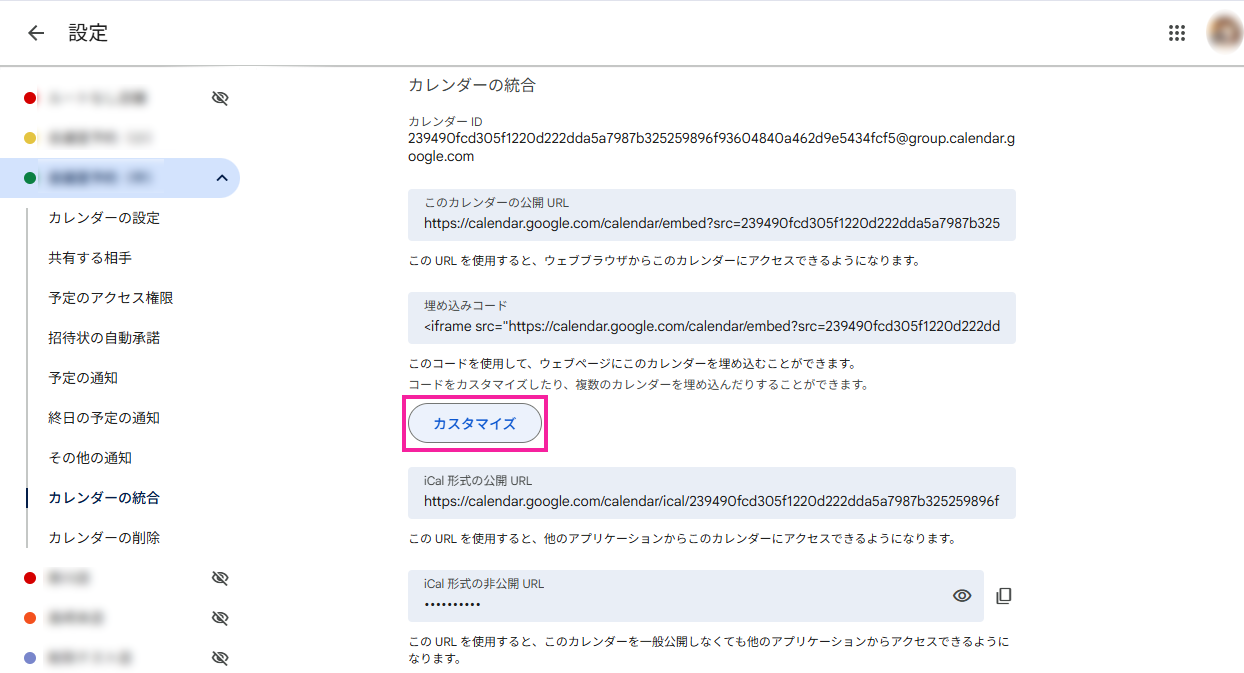Viewport: 1244px width, 673px height.
Task: Go to カレンダーの削除 section
Action: tap(104, 538)
